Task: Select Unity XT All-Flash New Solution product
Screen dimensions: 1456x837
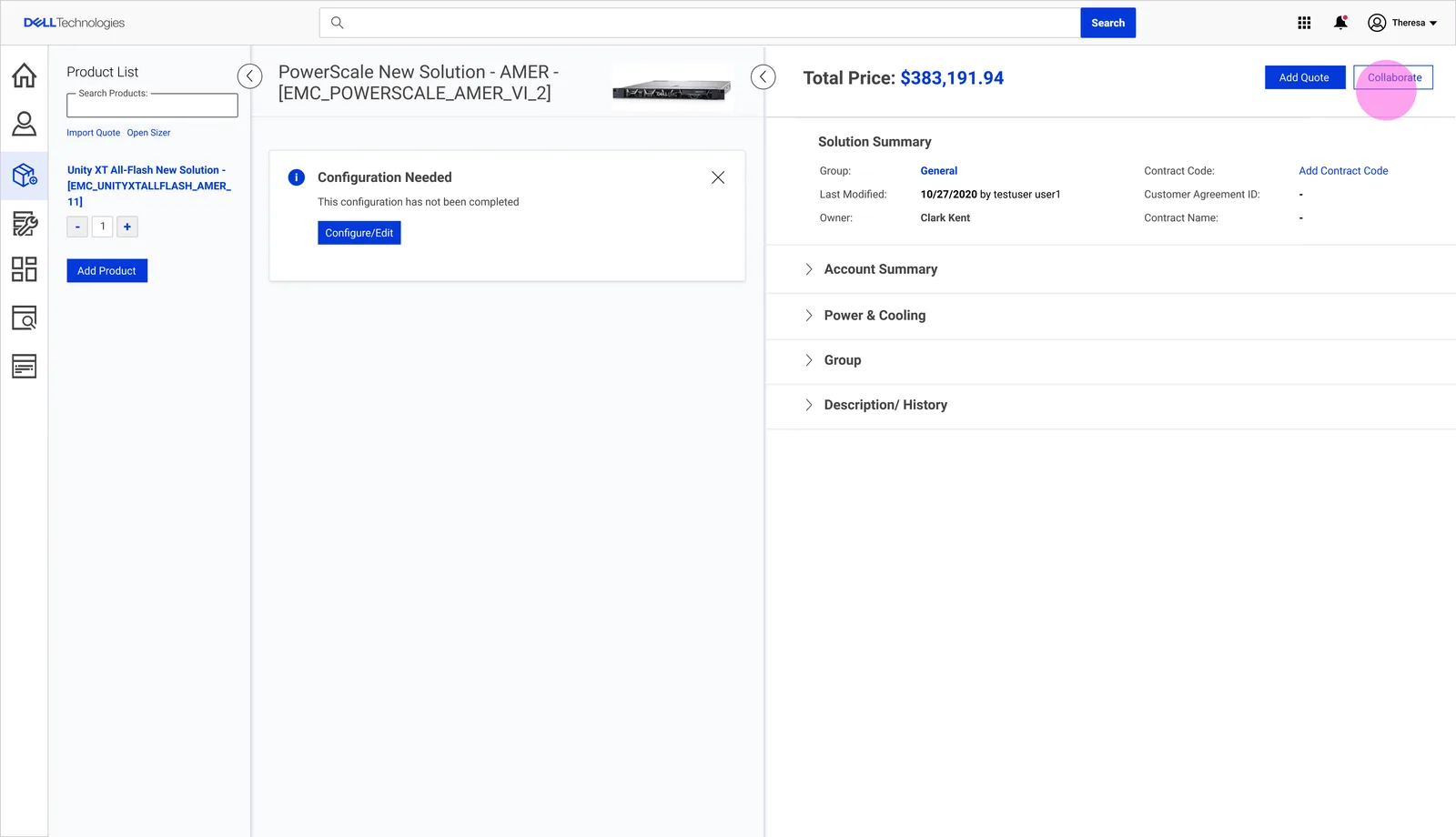Action: coord(149,186)
